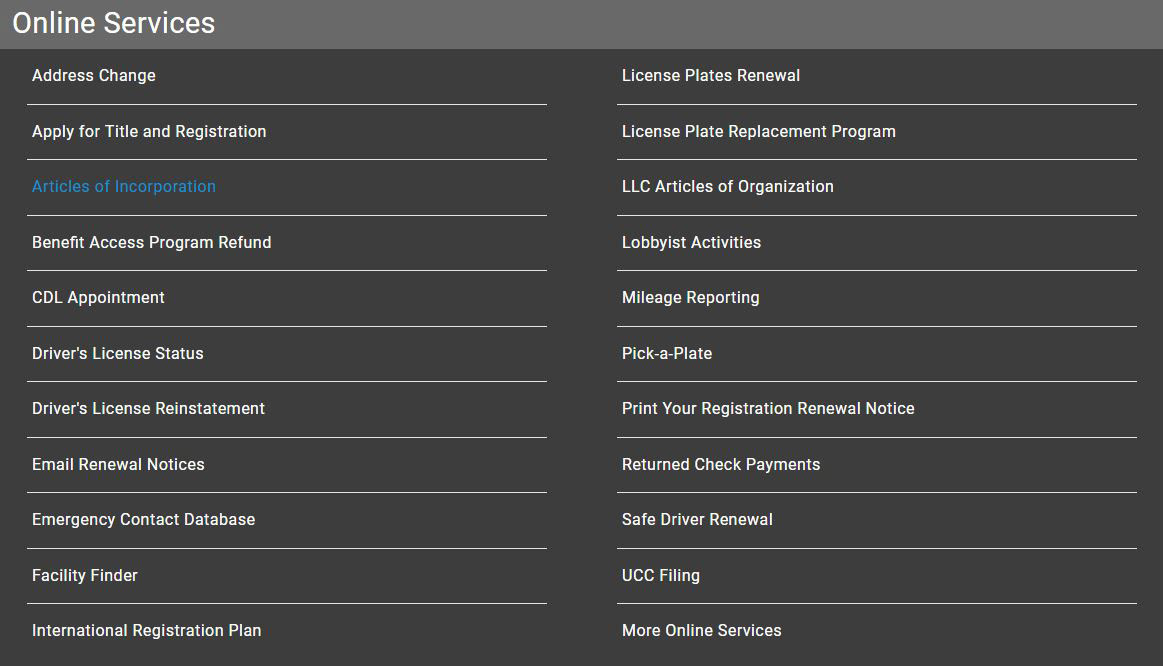Open the Lobbyist Activities link
Screen dimensions: 1163x666
(x=691, y=243)
